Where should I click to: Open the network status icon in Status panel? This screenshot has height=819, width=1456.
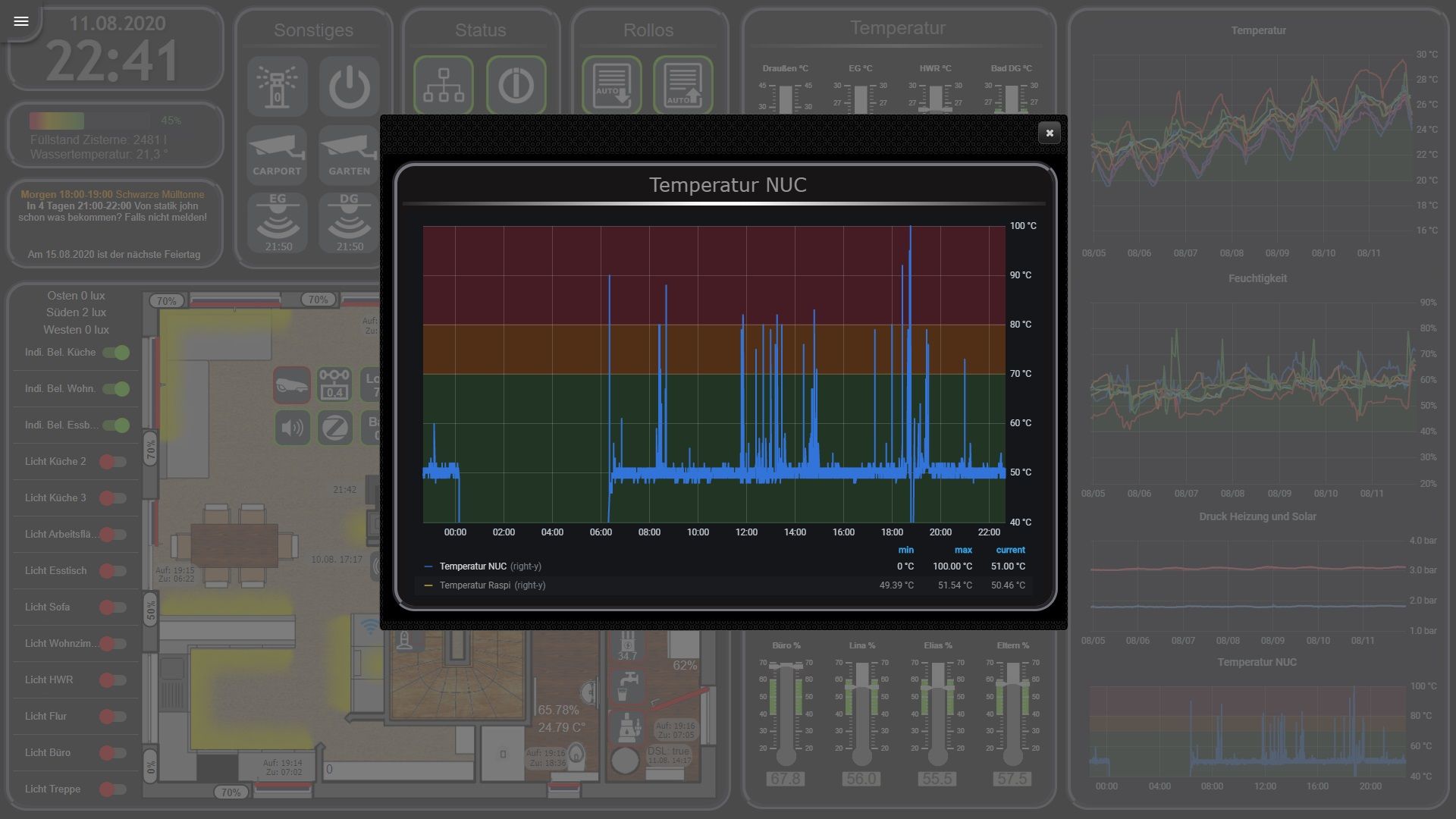click(x=444, y=85)
